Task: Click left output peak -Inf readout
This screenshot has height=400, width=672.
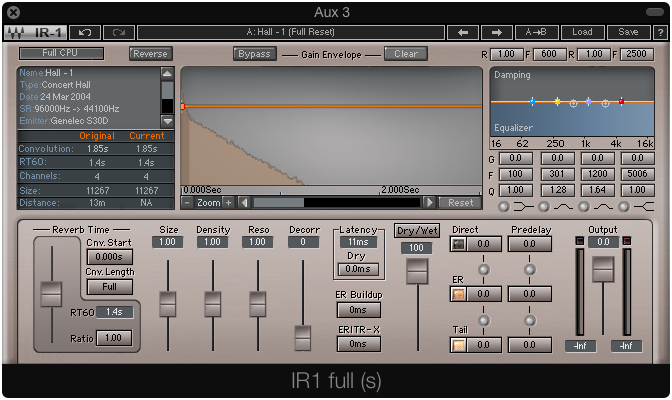Action: tap(580, 346)
